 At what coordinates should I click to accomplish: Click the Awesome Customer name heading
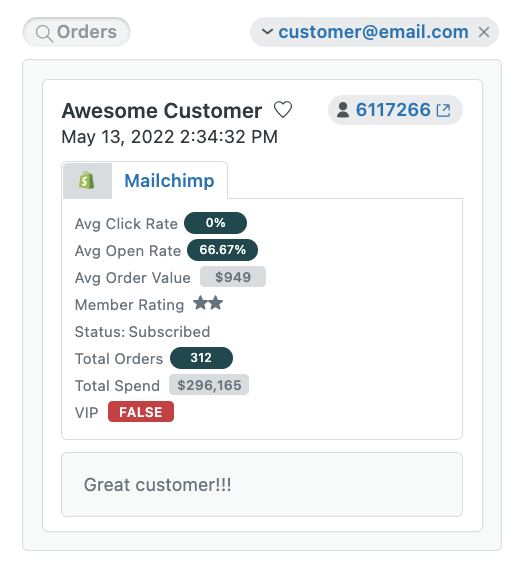pos(162,110)
